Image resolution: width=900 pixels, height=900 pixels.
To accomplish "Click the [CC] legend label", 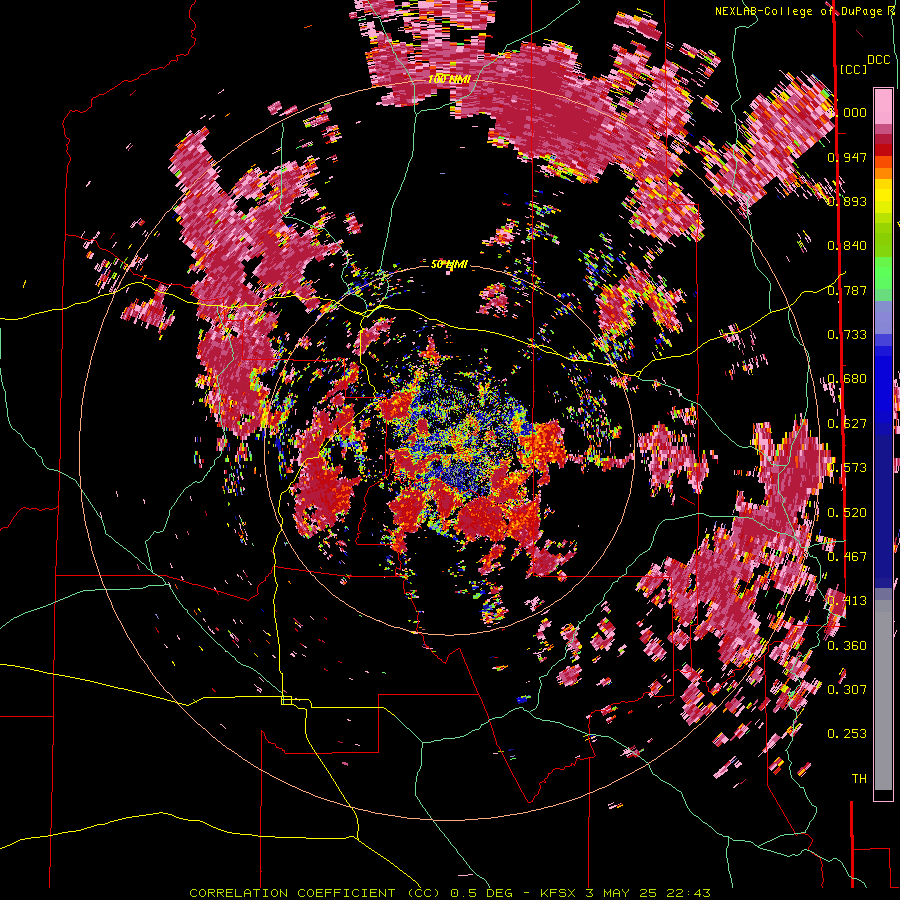I will click(853, 69).
